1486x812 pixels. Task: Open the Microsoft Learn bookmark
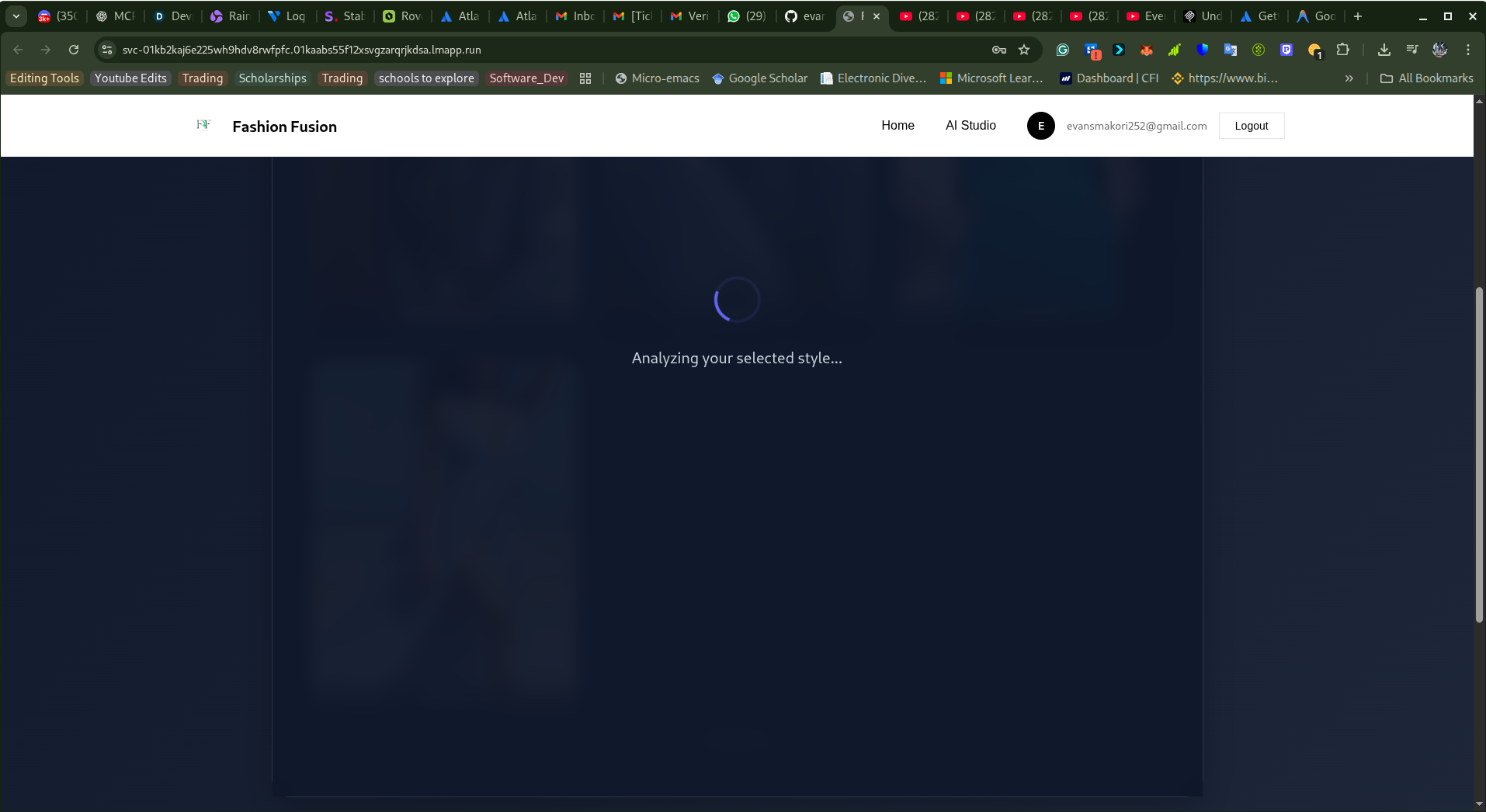[x=991, y=78]
